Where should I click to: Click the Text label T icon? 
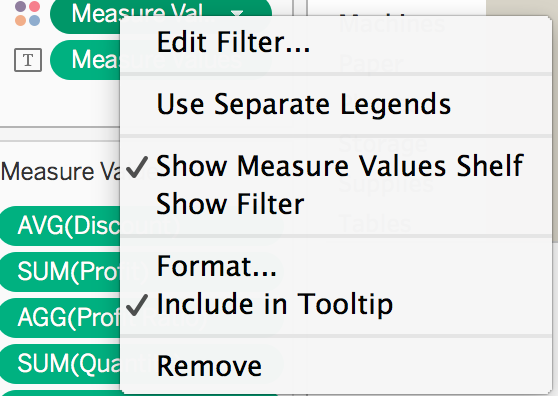click(x=28, y=60)
